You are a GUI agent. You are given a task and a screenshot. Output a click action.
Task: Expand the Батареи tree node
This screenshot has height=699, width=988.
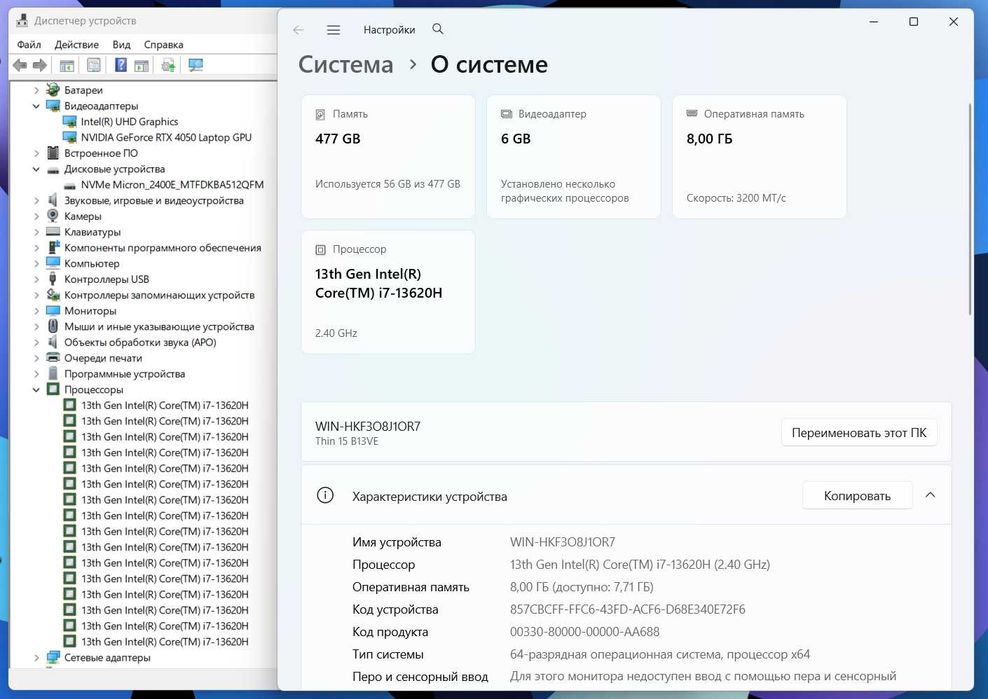tap(37, 90)
